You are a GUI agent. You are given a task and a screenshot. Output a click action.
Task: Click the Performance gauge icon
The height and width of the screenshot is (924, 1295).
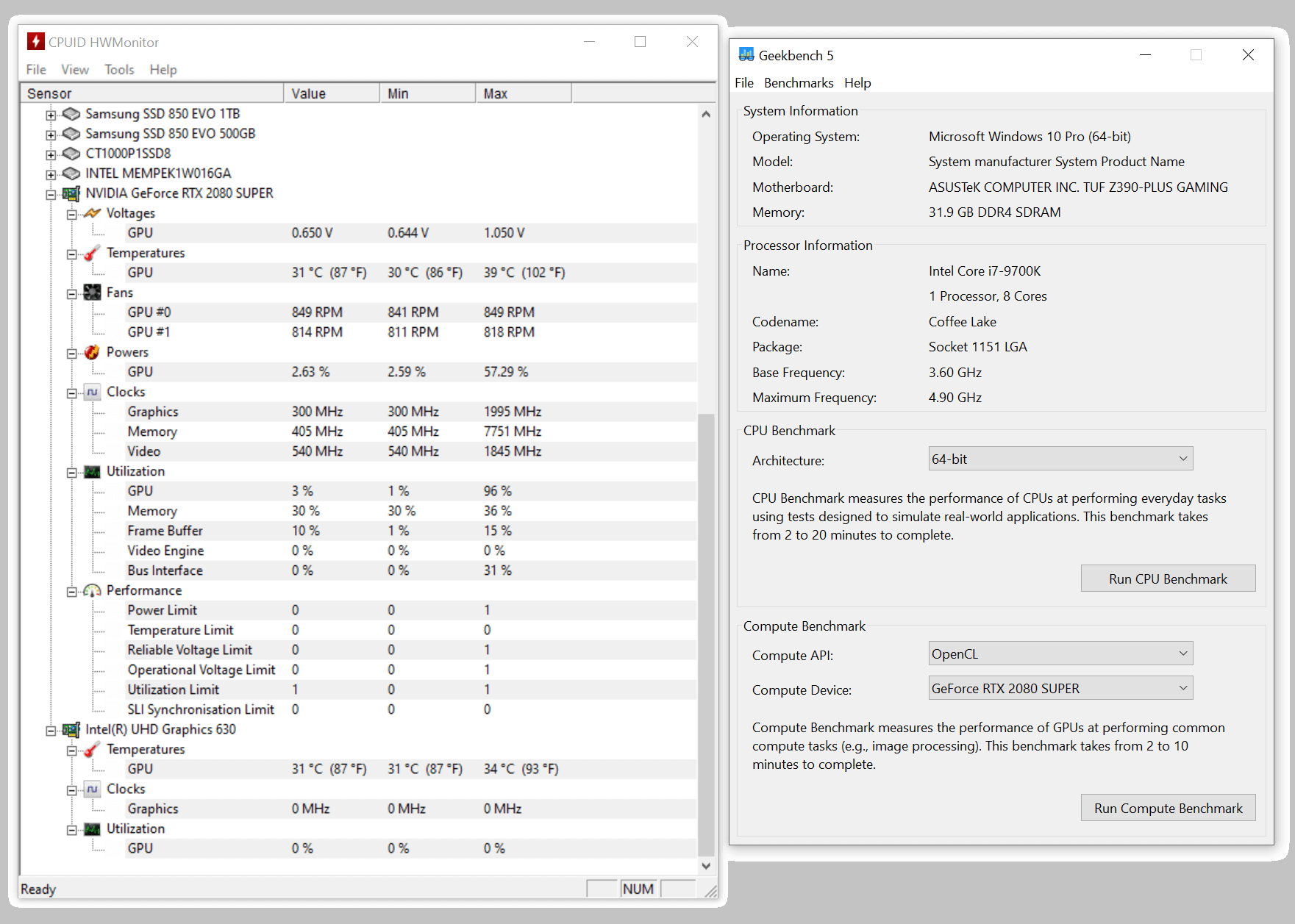[92, 591]
